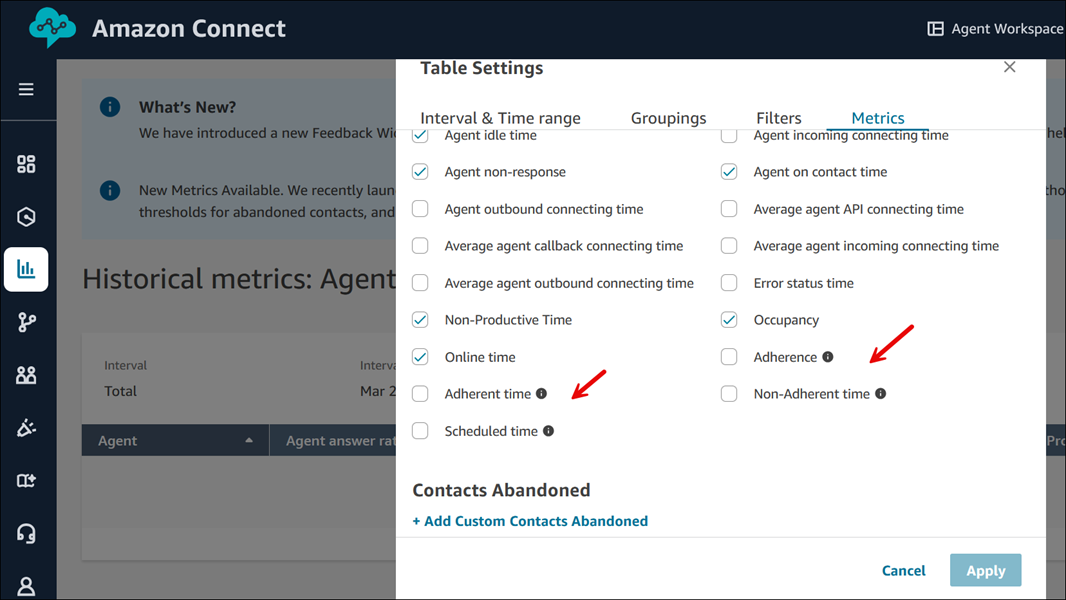
Task: Disable the Agent on contact time checkbox
Action: [x=729, y=172]
